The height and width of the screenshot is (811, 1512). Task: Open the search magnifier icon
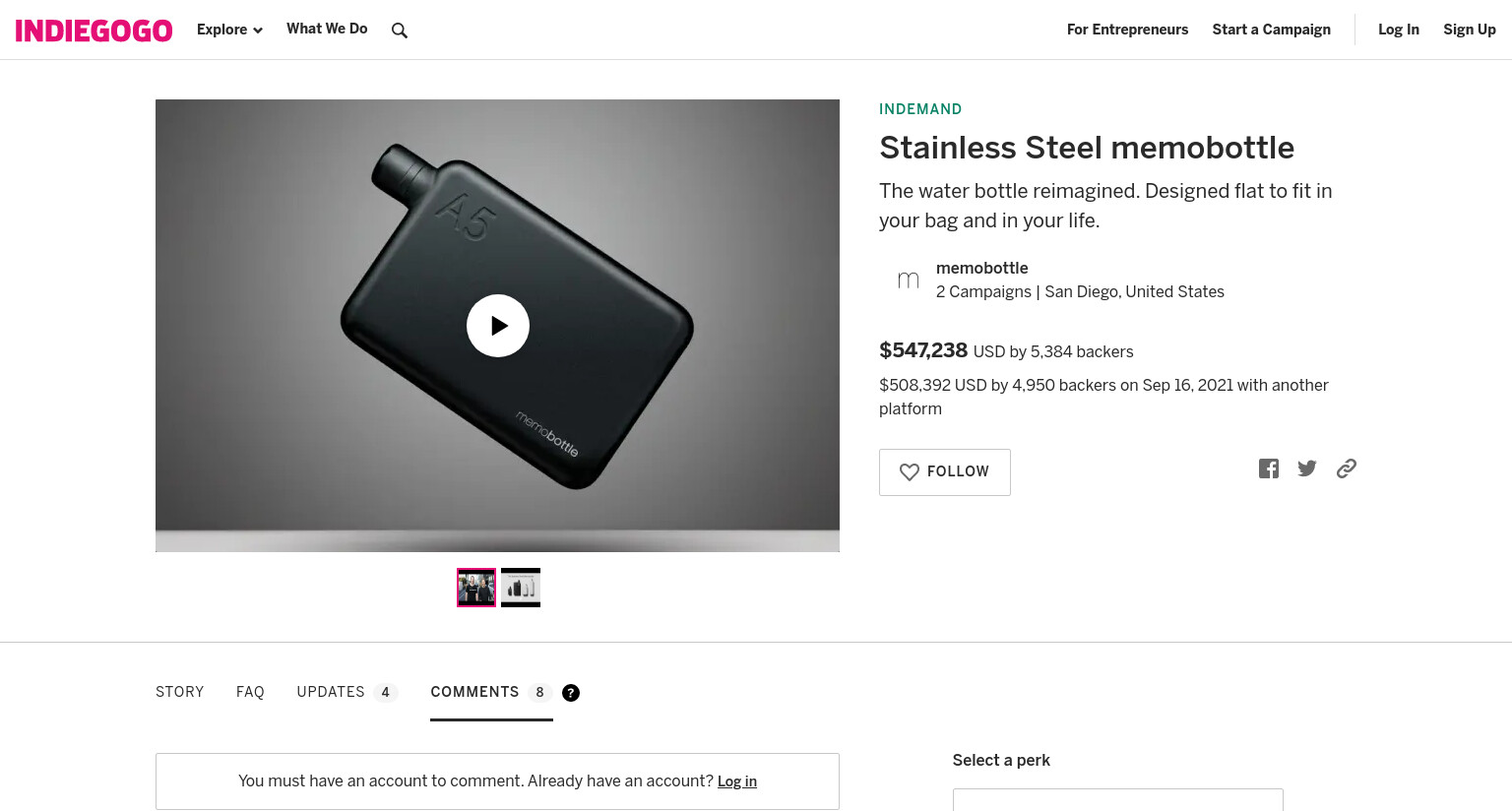click(399, 31)
